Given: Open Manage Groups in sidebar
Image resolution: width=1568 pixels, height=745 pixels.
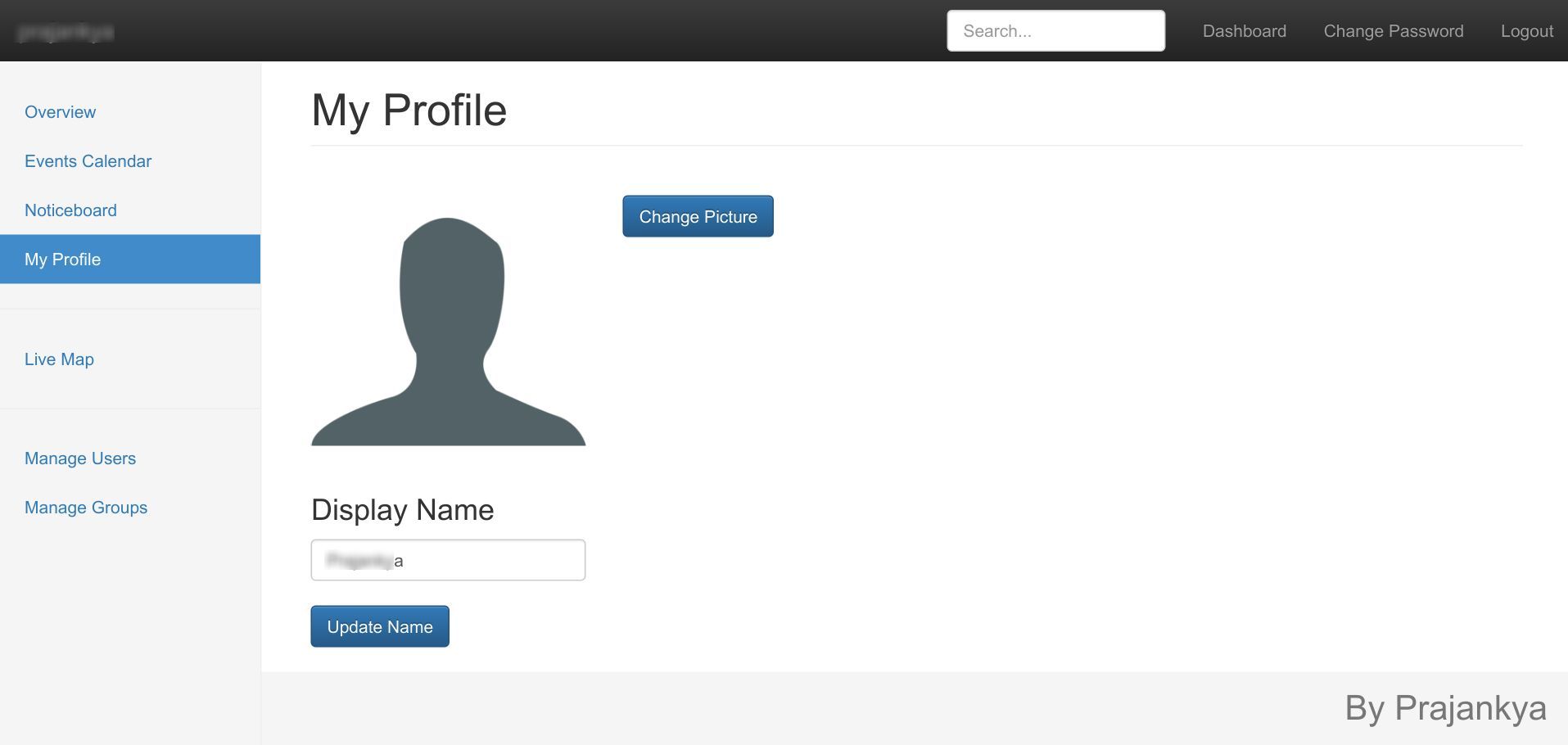Looking at the screenshot, I should click(x=86, y=508).
